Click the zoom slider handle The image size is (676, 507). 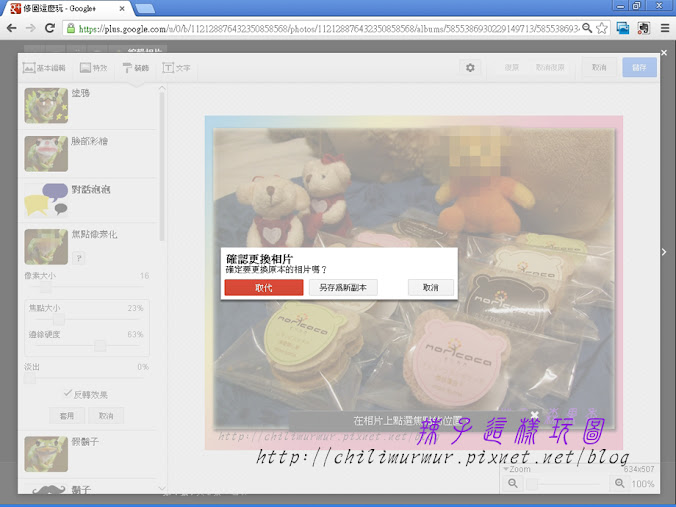[x=532, y=484]
